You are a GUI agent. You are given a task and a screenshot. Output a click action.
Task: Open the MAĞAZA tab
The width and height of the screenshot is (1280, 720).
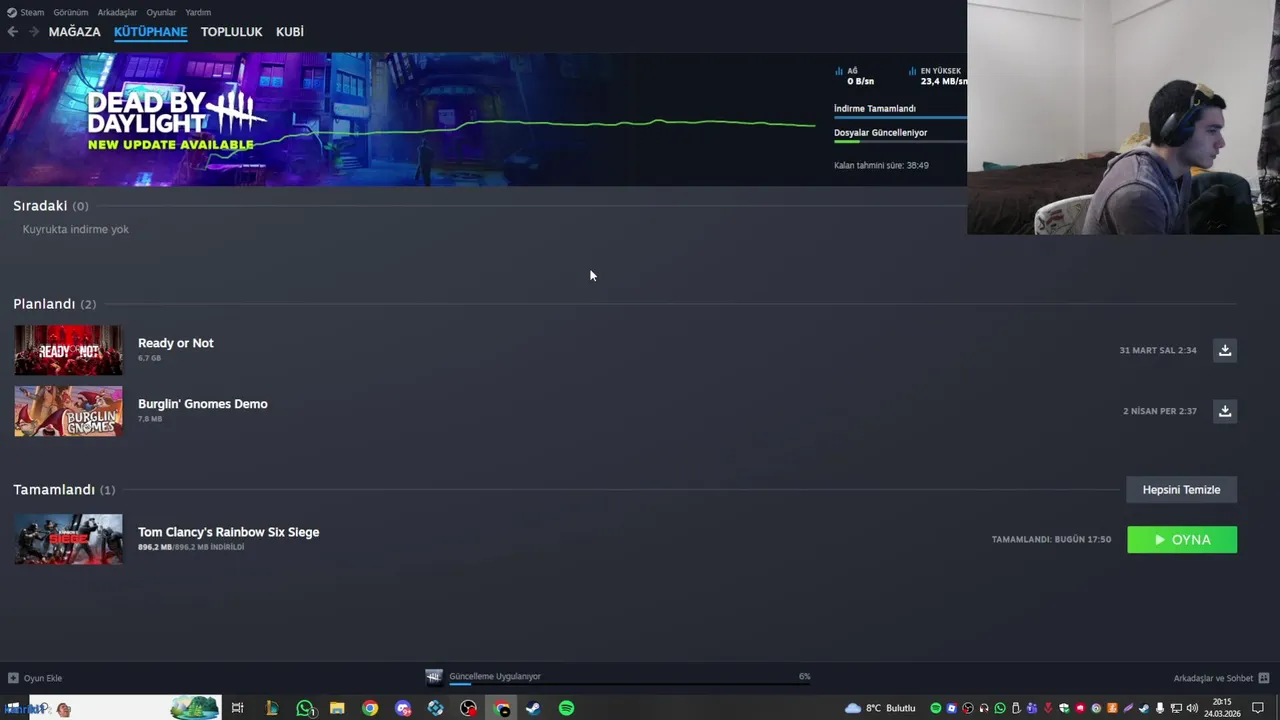75,32
